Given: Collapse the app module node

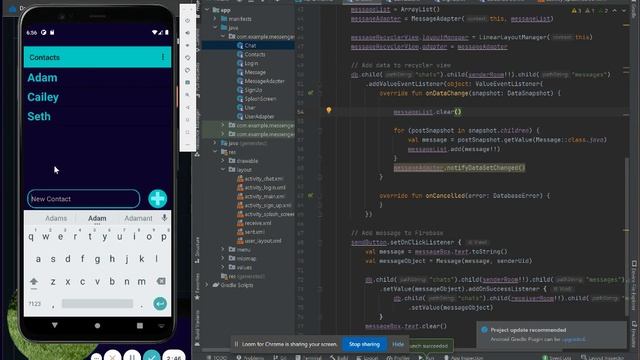Looking at the screenshot, I should tap(207, 10).
